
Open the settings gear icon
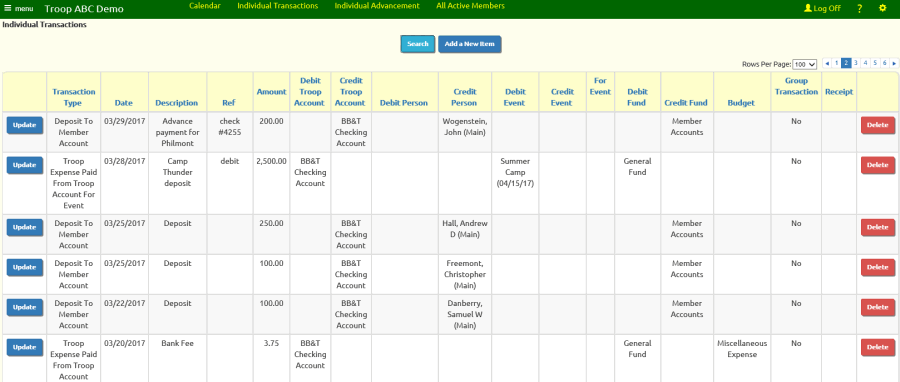(883, 8)
